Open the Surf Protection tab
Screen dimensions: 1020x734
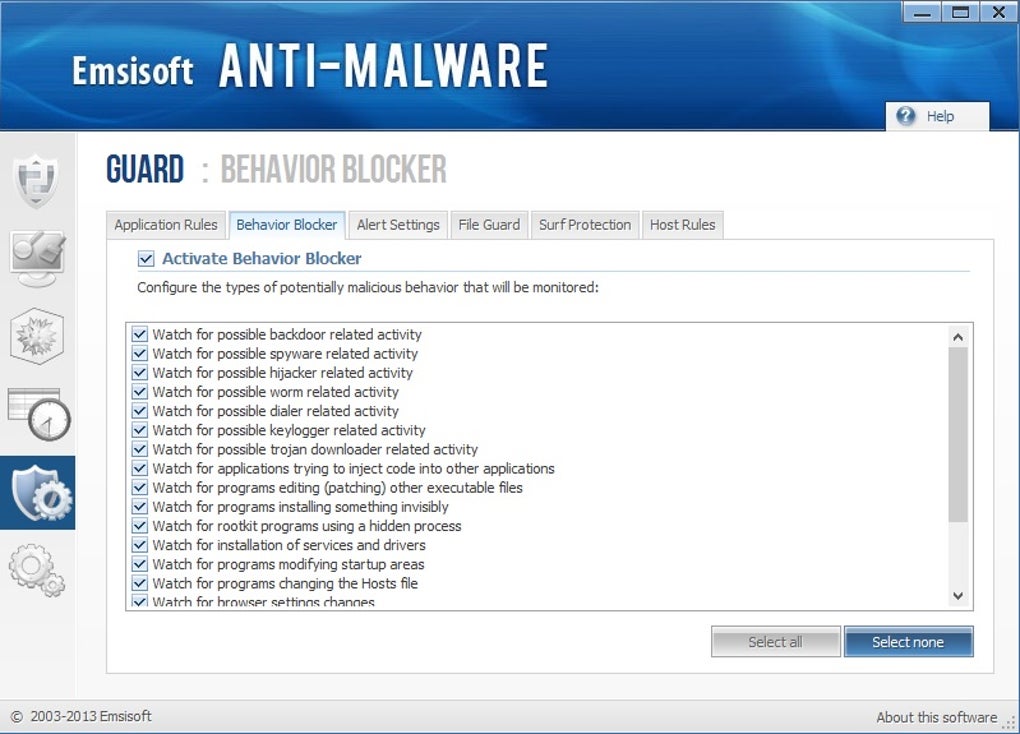[585, 225]
